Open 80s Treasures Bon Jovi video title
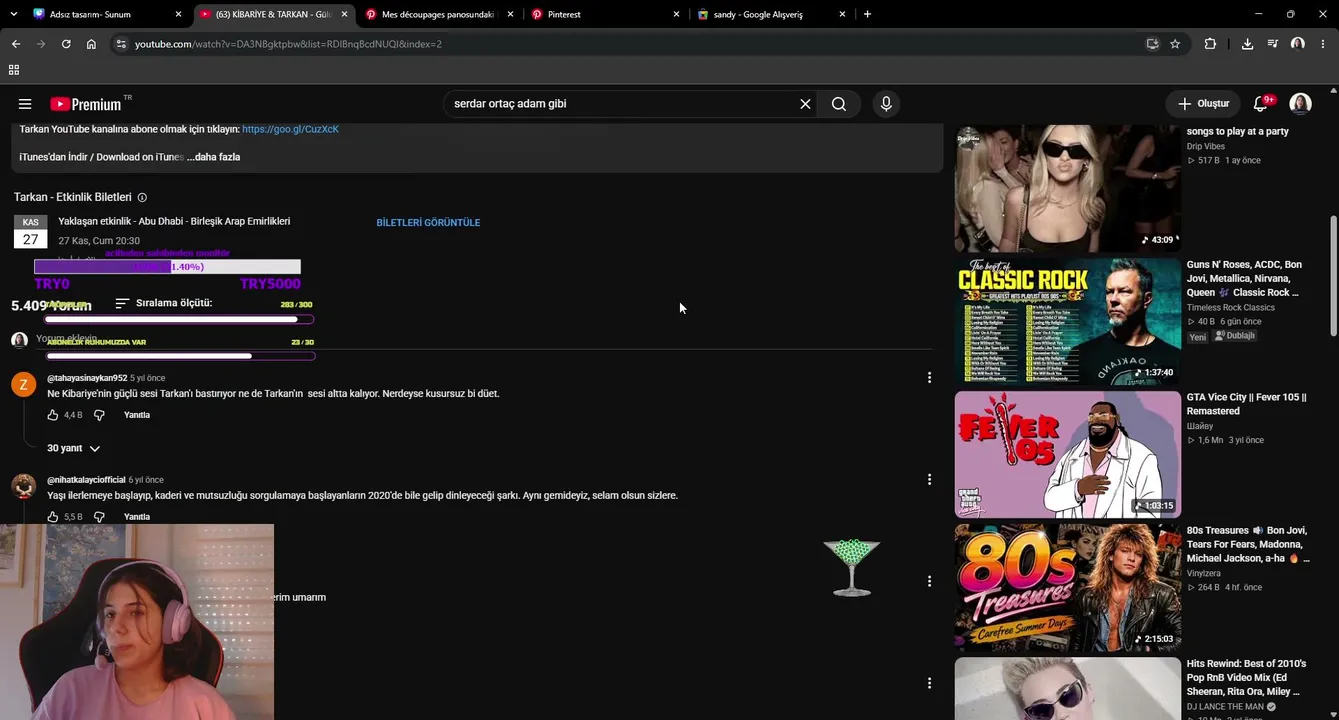Screen dimensions: 1339x720 (1248, 544)
